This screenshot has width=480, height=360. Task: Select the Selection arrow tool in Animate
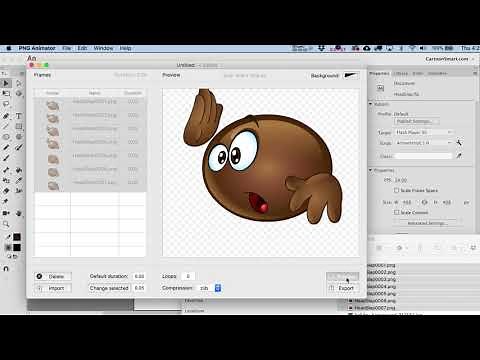[x=6, y=83]
